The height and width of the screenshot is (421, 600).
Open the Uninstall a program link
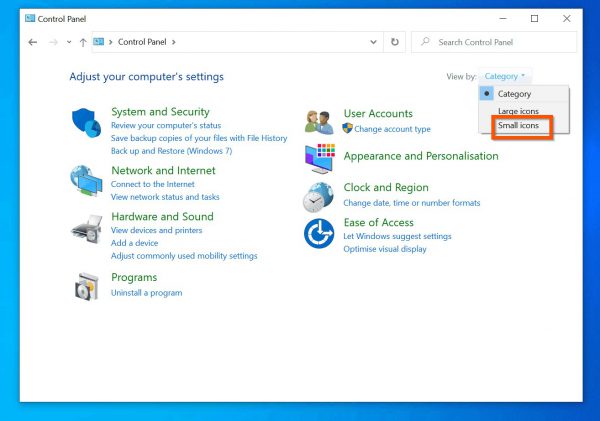(146, 293)
